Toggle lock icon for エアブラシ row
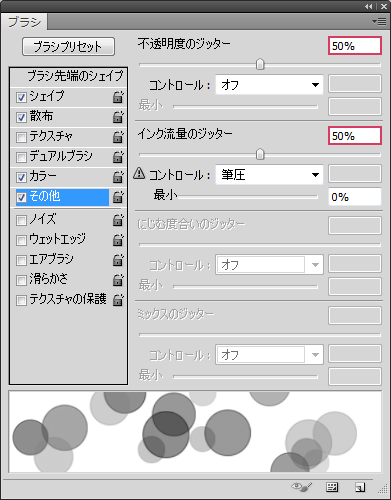 (118, 260)
